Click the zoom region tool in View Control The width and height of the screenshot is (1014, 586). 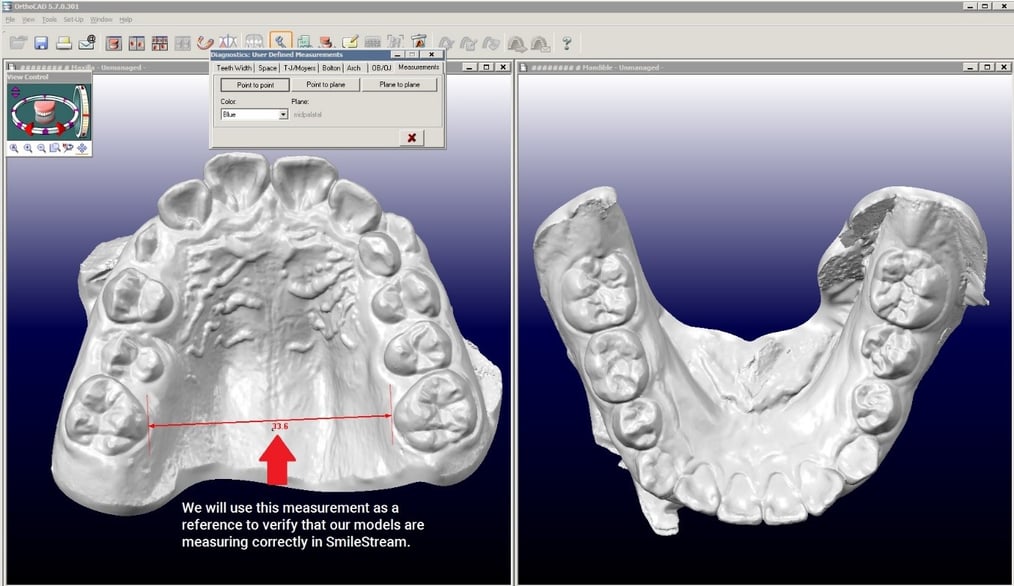pos(54,147)
